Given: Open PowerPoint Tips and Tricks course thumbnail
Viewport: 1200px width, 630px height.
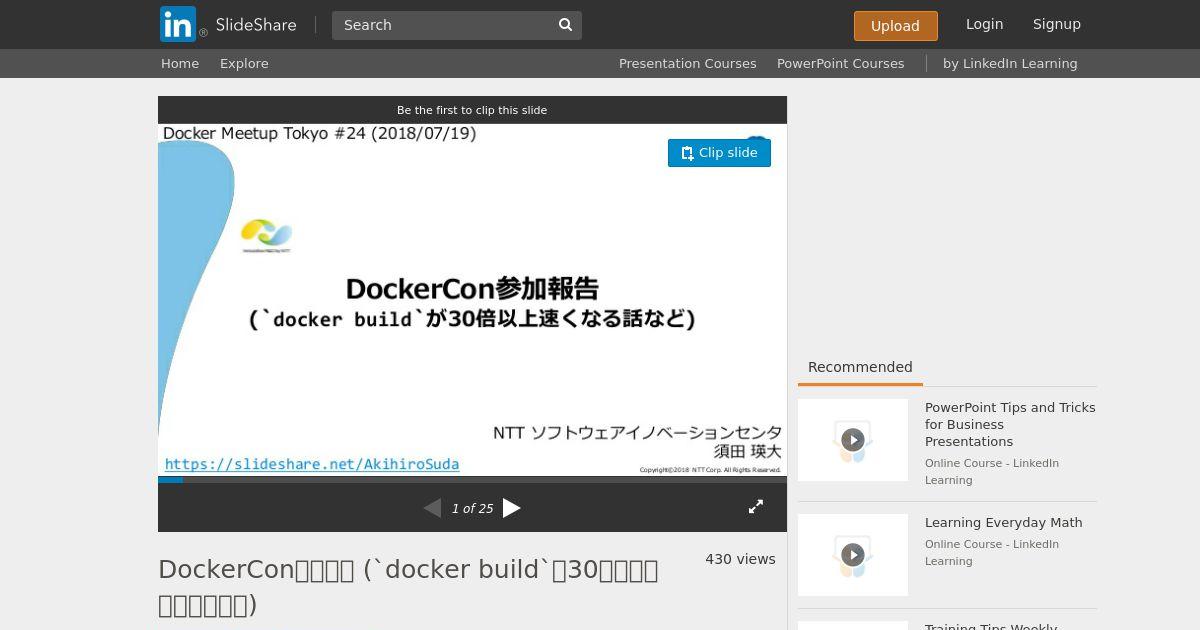Looking at the screenshot, I should (x=853, y=440).
